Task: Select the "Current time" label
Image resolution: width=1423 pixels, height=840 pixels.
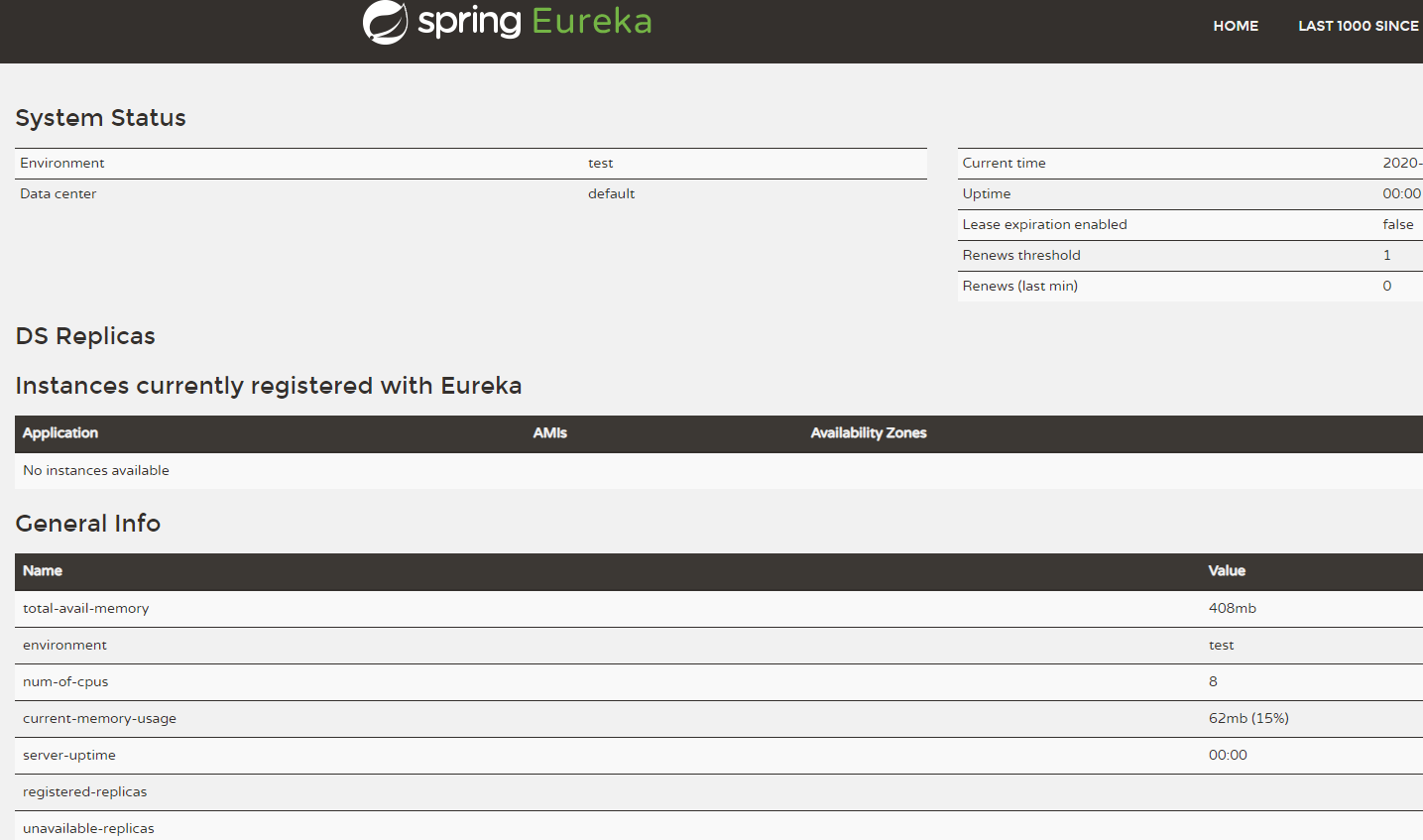Action: pyautogui.click(x=1004, y=163)
